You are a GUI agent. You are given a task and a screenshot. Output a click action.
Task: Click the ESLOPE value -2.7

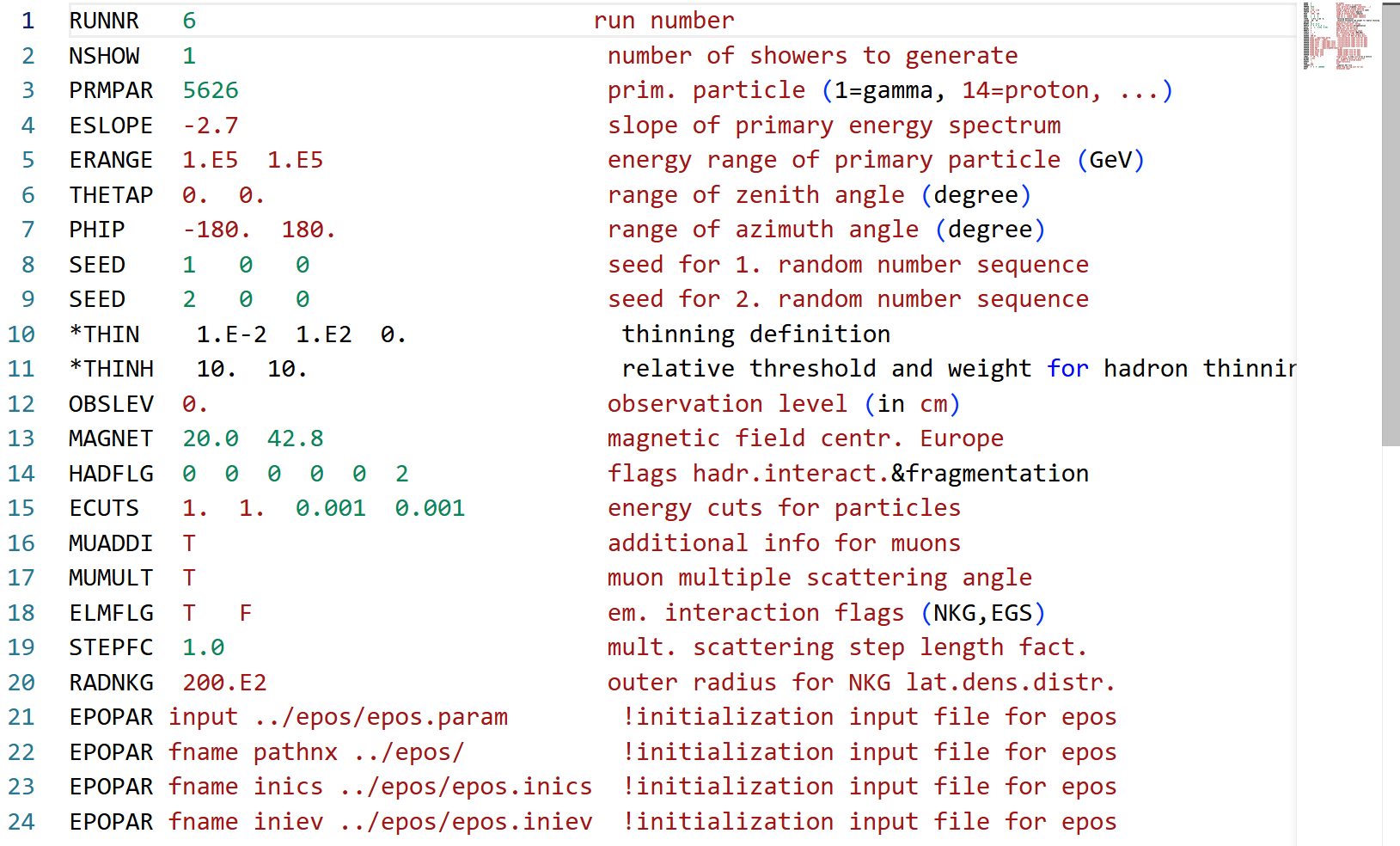(x=209, y=125)
